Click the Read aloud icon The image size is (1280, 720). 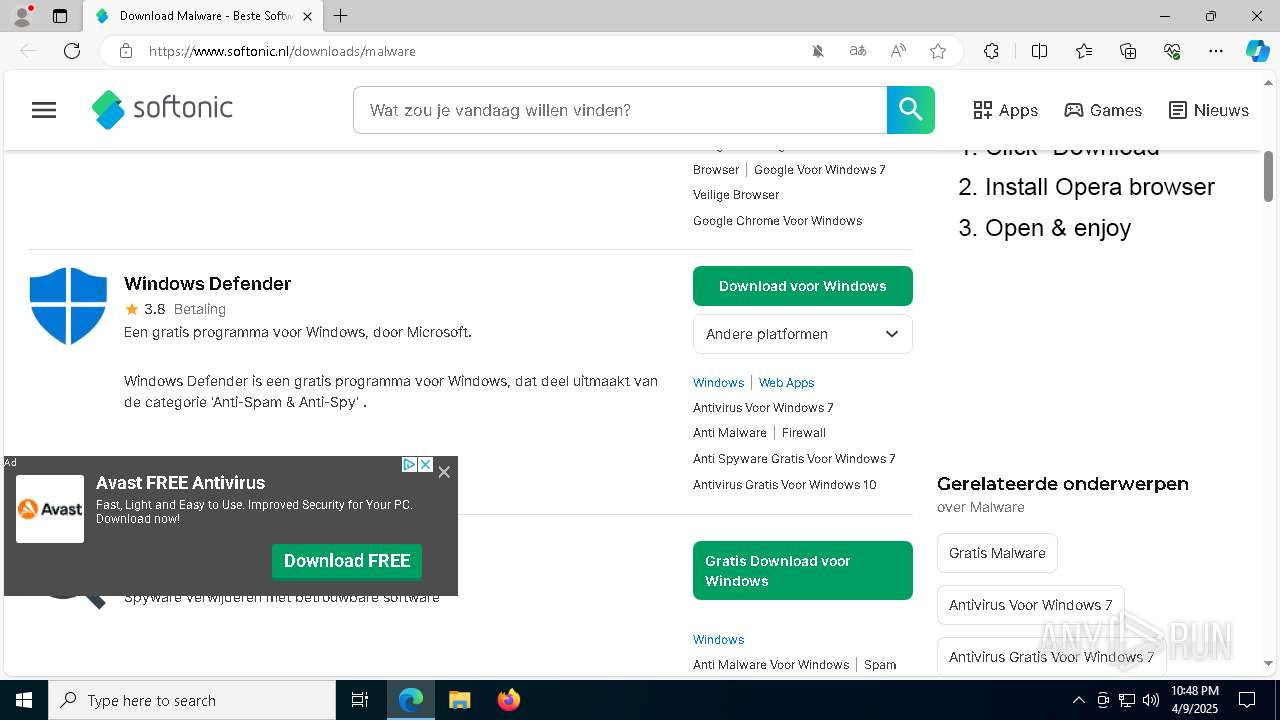tap(898, 51)
